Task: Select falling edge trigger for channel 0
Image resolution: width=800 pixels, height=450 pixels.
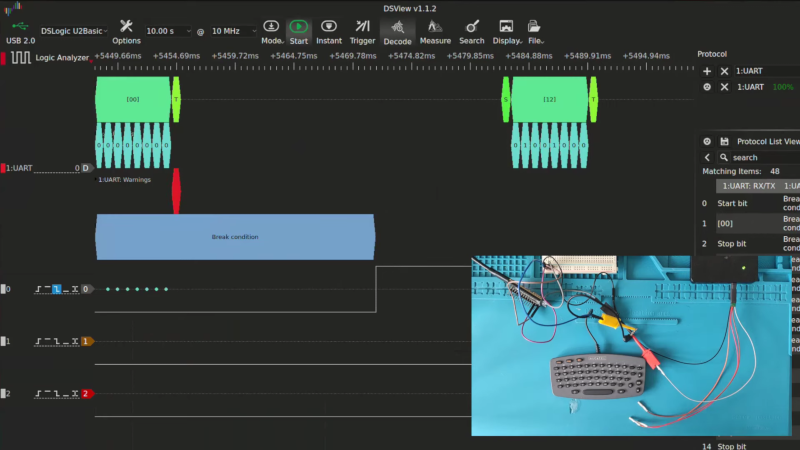Action: click(x=57, y=289)
